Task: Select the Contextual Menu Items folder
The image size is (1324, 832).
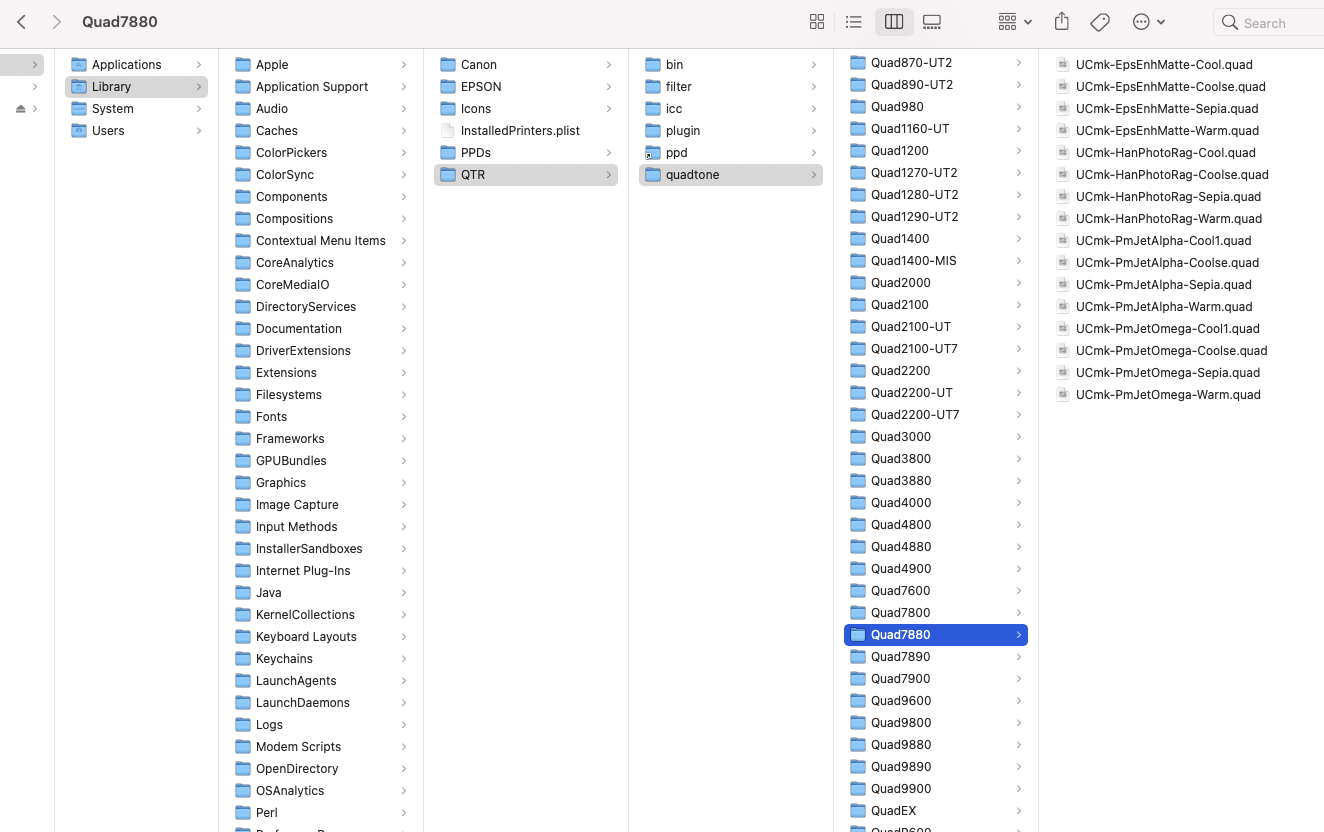Action: point(321,241)
